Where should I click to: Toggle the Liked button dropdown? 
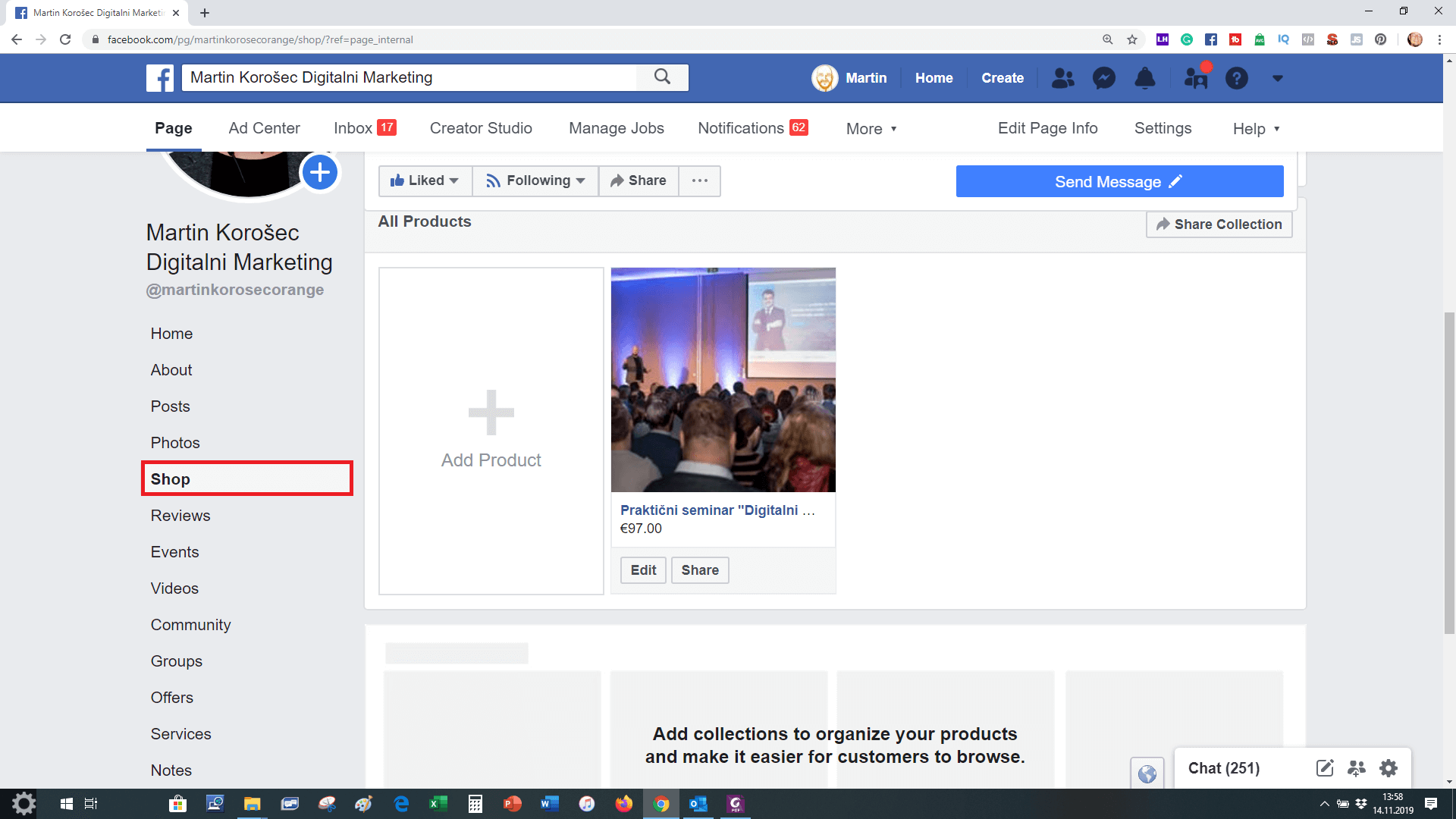point(425,180)
